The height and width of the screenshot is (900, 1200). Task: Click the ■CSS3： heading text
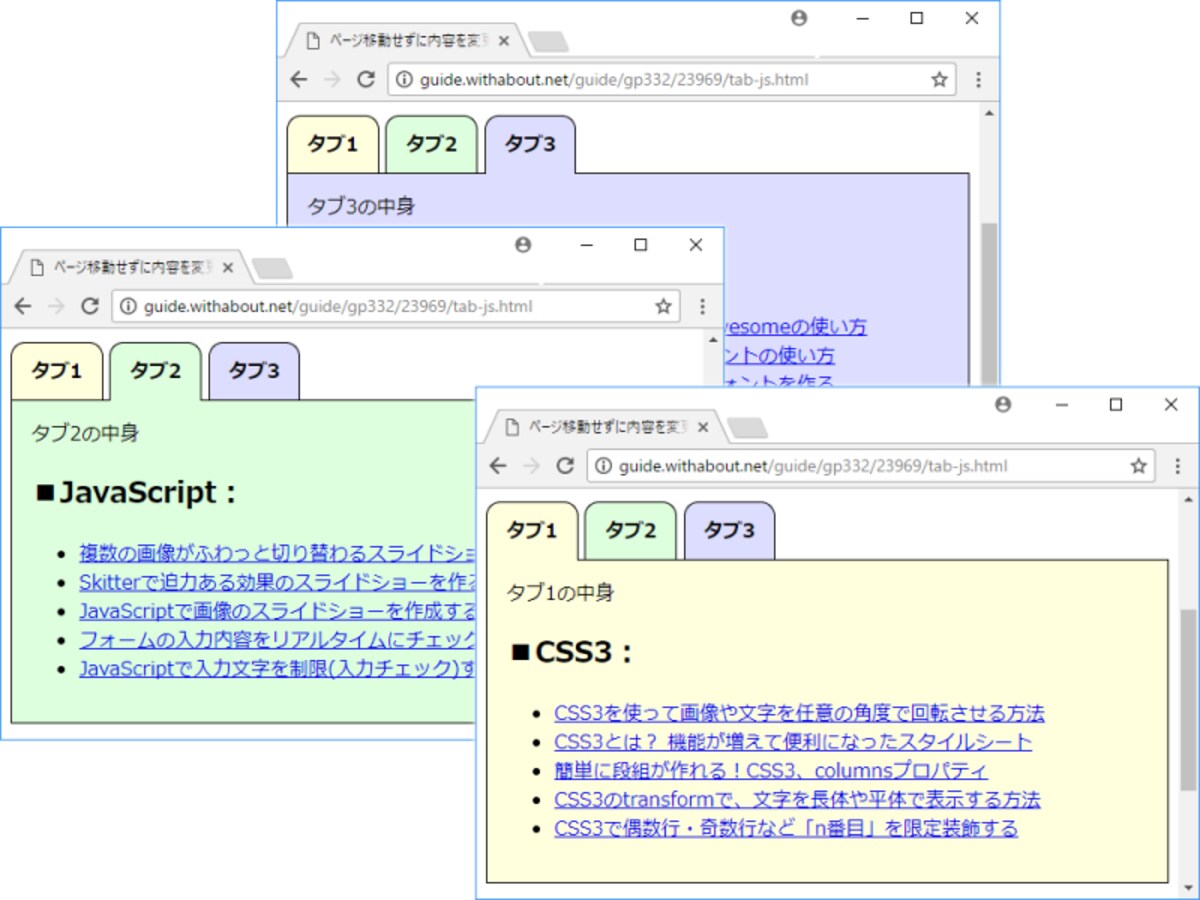[572, 653]
